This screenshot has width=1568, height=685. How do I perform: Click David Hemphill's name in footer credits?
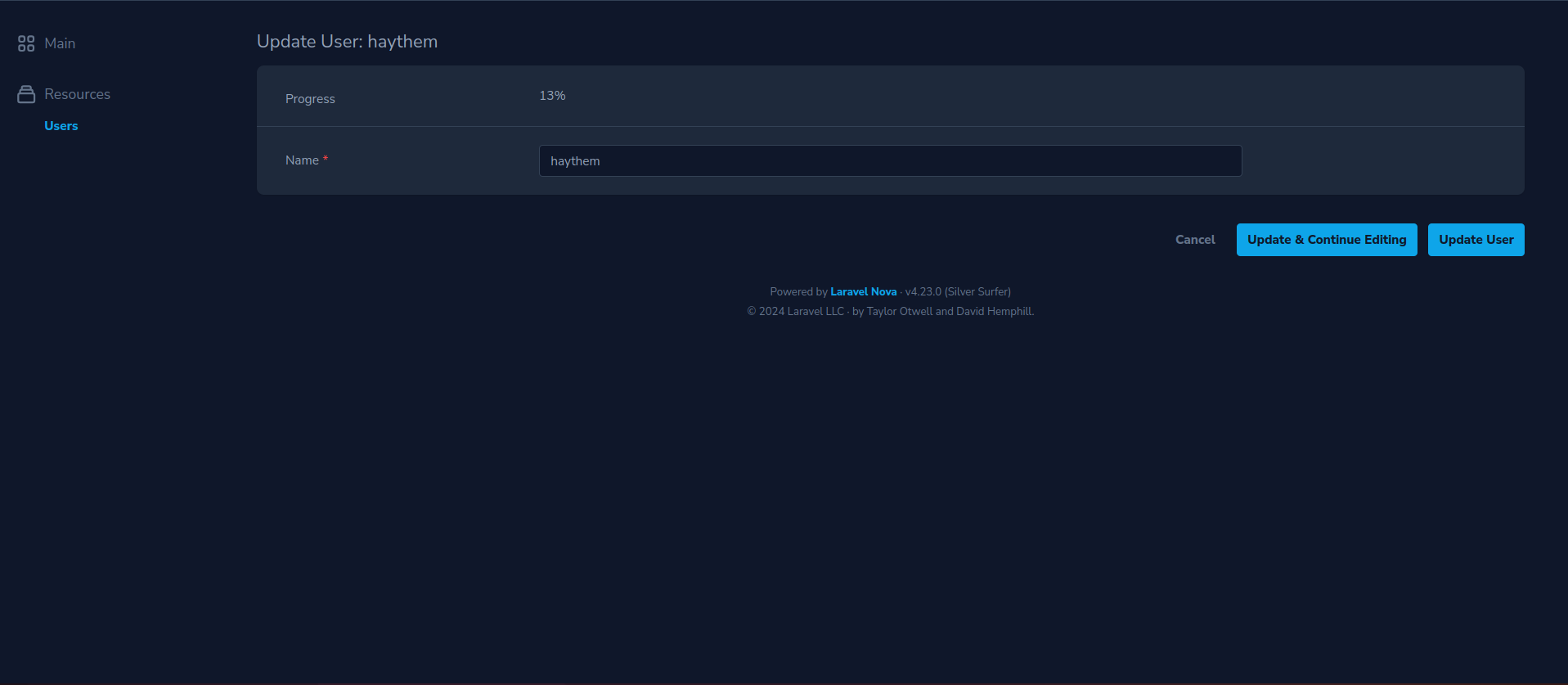(x=994, y=312)
